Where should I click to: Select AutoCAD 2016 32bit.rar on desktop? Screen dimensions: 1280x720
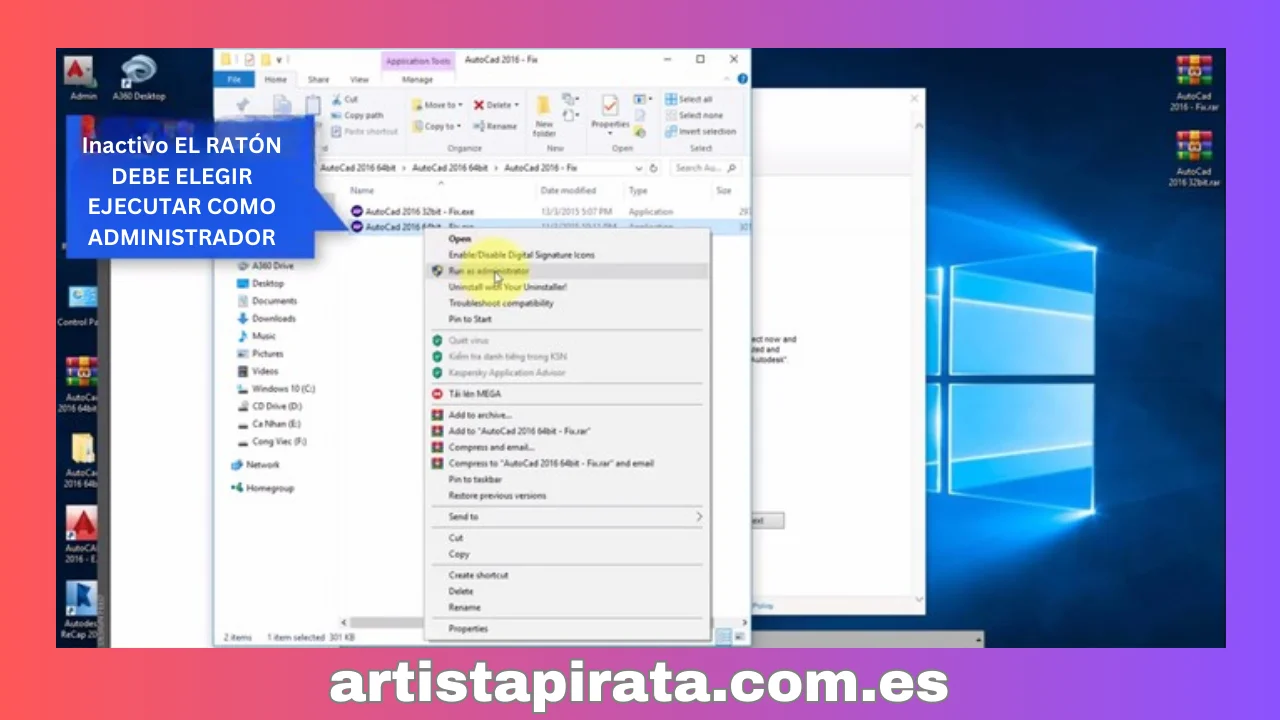tap(1194, 159)
